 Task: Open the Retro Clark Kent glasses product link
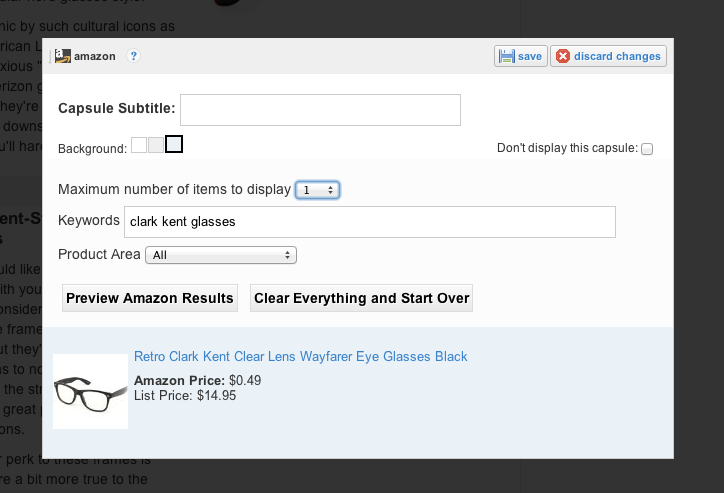300,357
